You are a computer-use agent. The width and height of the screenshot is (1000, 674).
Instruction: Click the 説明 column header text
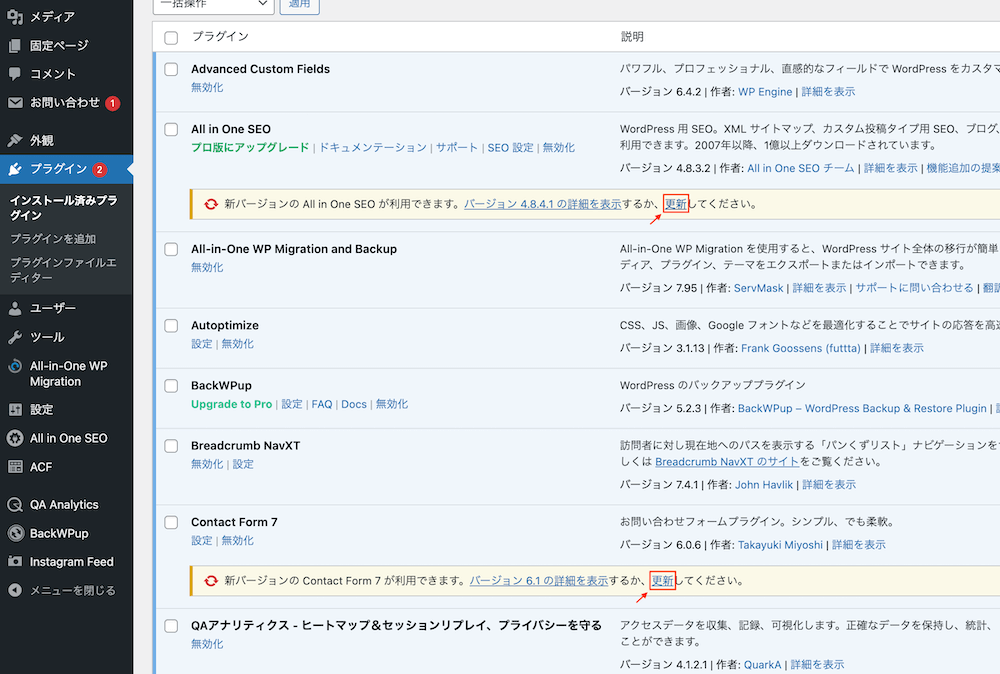point(632,37)
